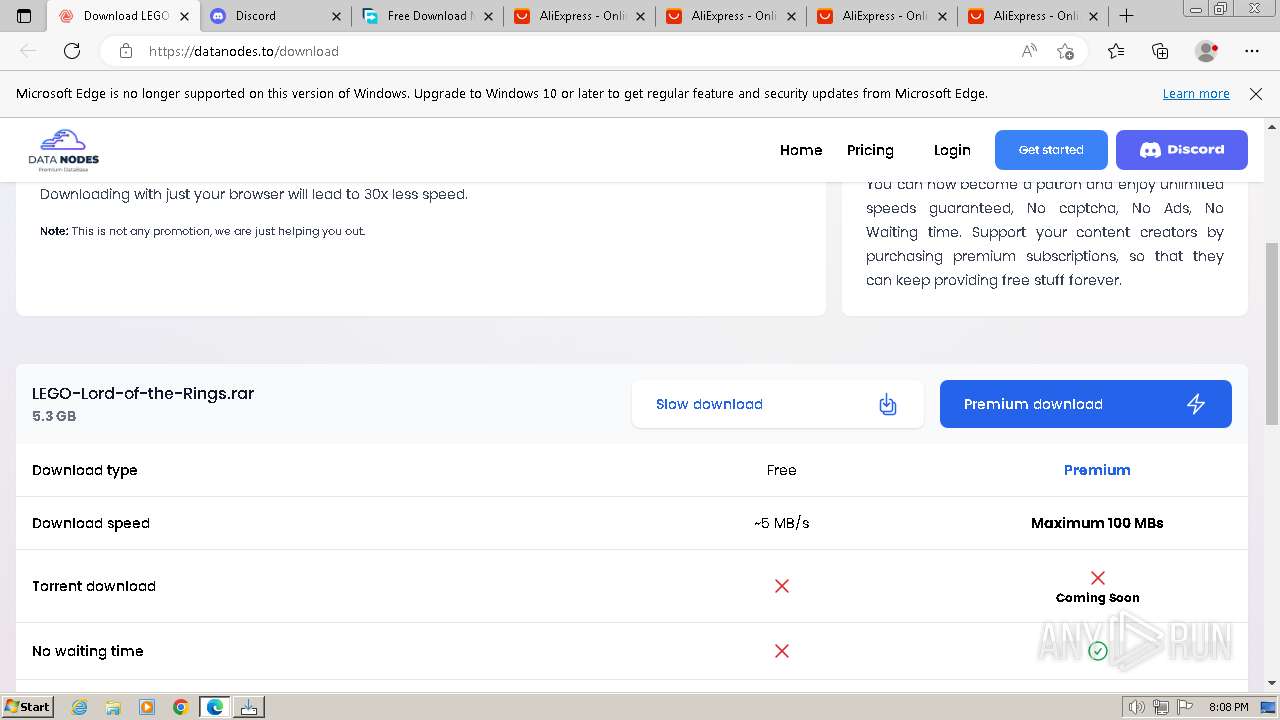Image resolution: width=1280 pixels, height=720 pixels.
Task: Select the Torrent download row label
Action: (94, 586)
